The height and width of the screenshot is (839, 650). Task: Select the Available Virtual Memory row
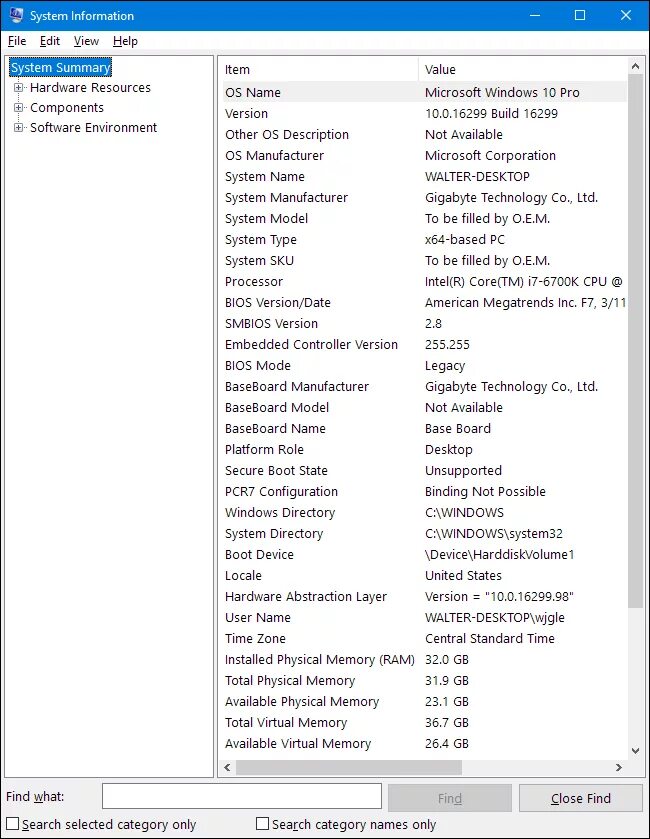pos(424,743)
